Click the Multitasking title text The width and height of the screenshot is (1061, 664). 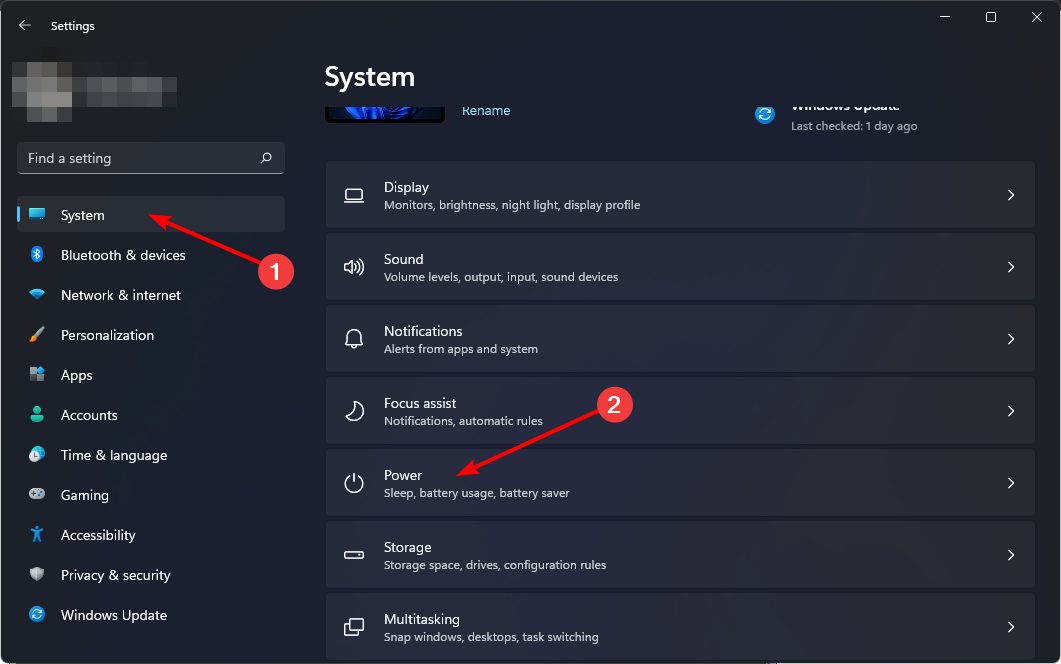tap(422, 619)
